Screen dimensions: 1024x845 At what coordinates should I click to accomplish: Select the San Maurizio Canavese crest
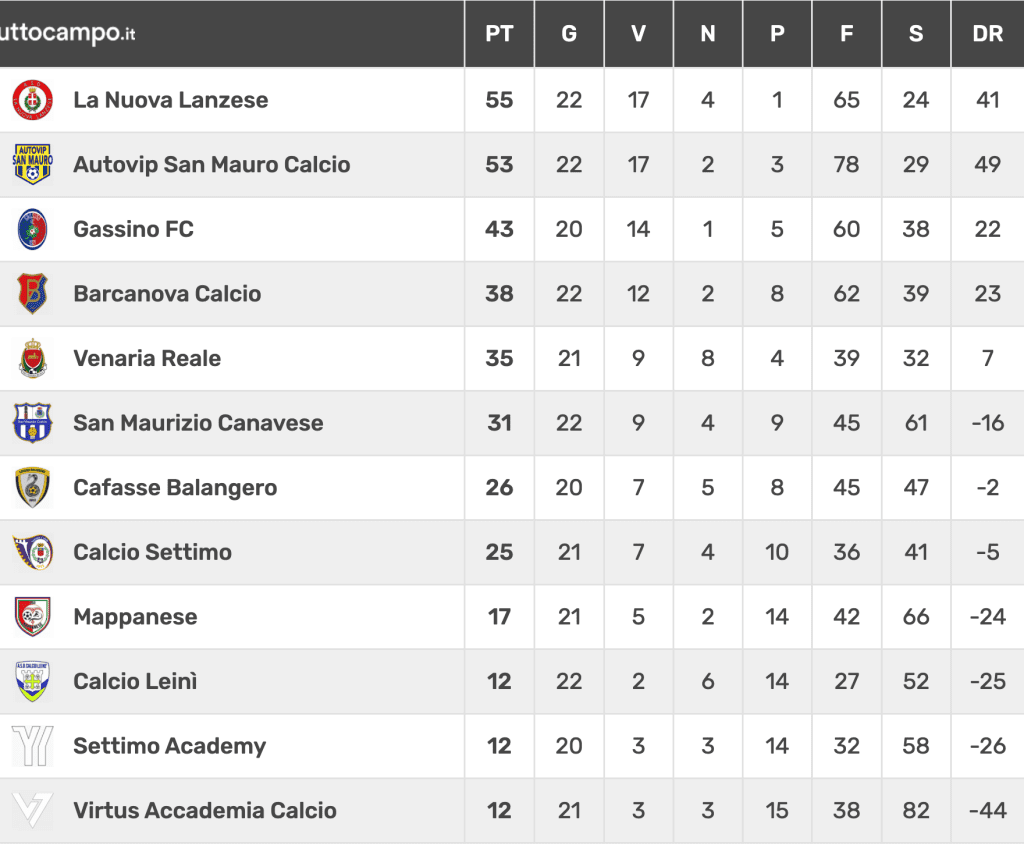tap(33, 423)
